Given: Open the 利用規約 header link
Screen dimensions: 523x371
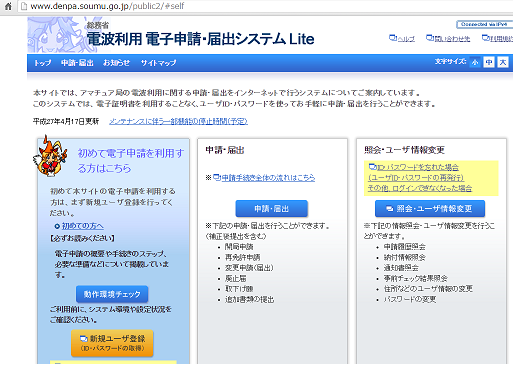Looking at the screenshot, I should [497, 39].
